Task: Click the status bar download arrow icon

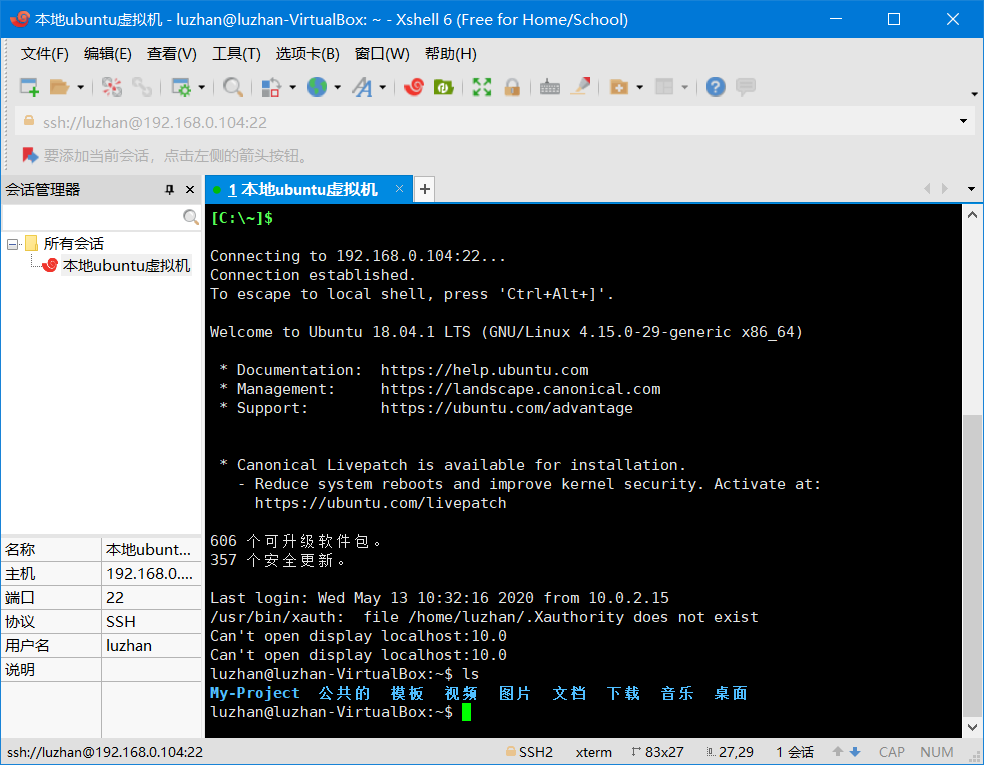Action: point(855,751)
